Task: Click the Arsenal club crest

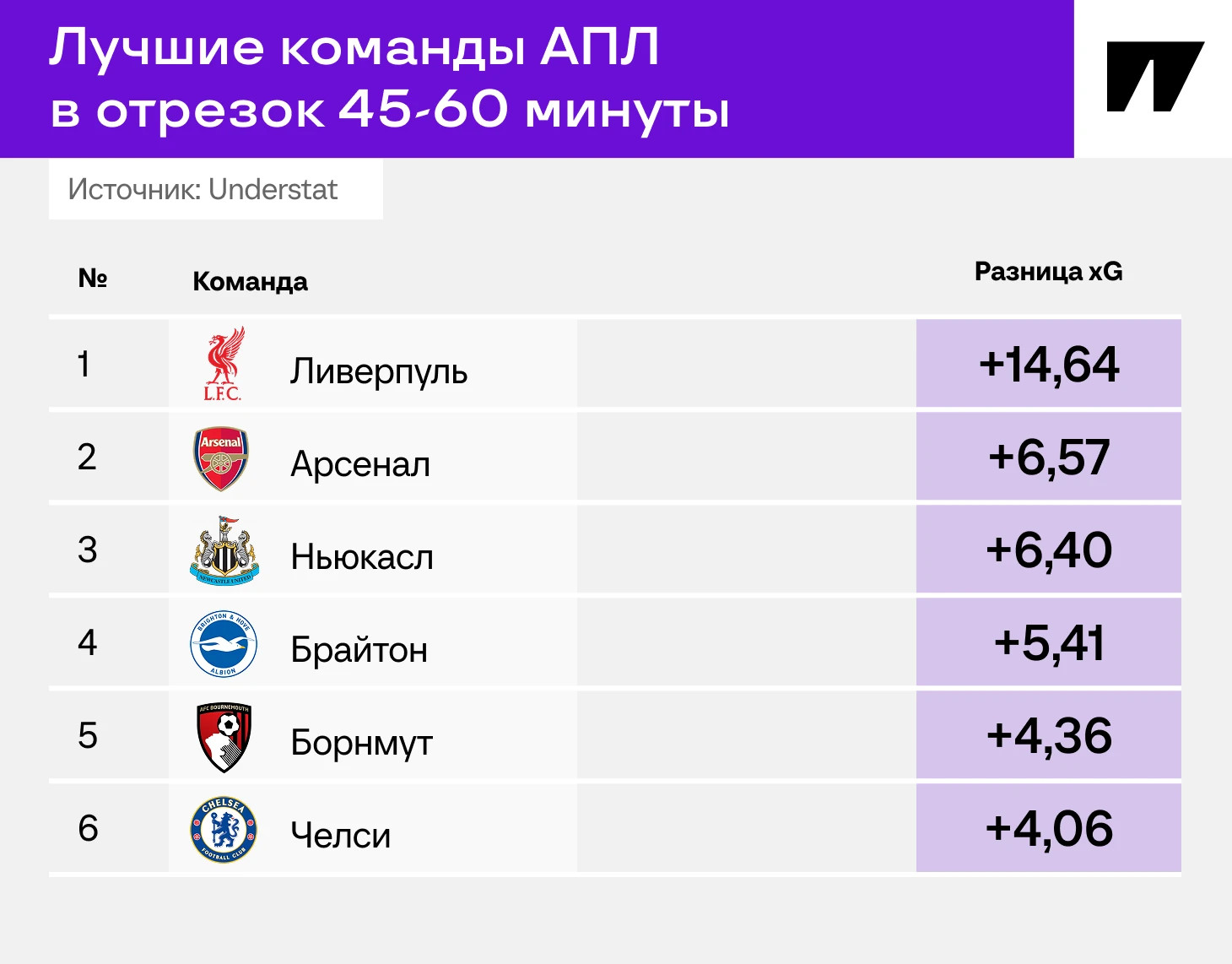Action: pyautogui.click(x=222, y=458)
